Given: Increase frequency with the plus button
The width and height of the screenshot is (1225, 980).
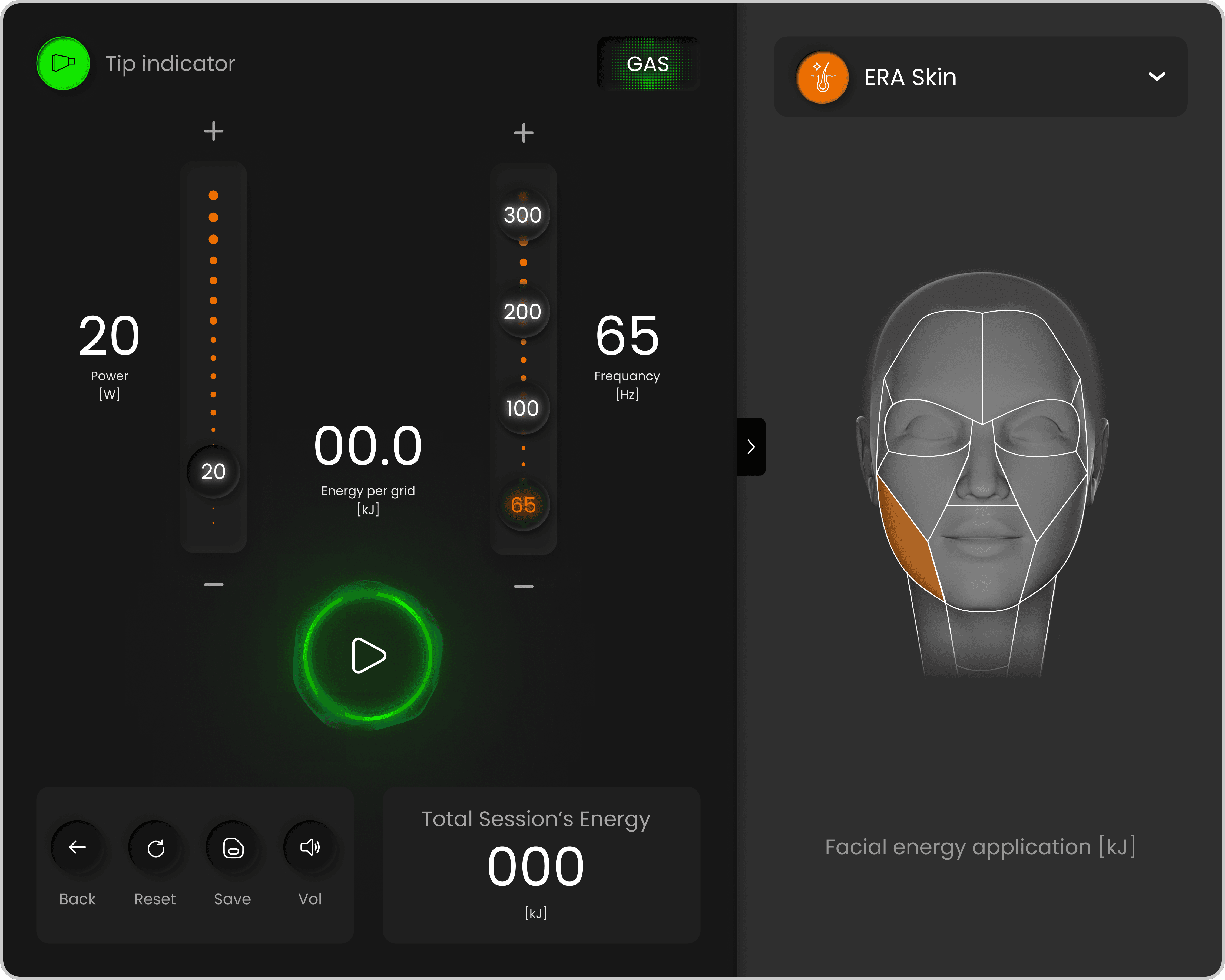Looking at the screenshot, I should tap(523, 133).
